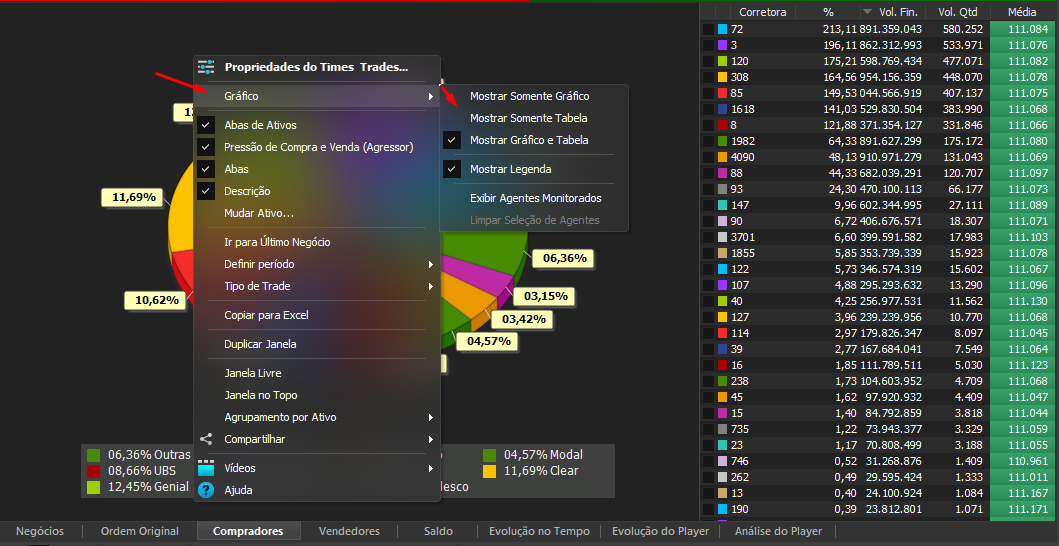The image size is (1059, 546).
Task: Open Propriedades do Times Trades settings icon
Action: (x=206, y=67)
